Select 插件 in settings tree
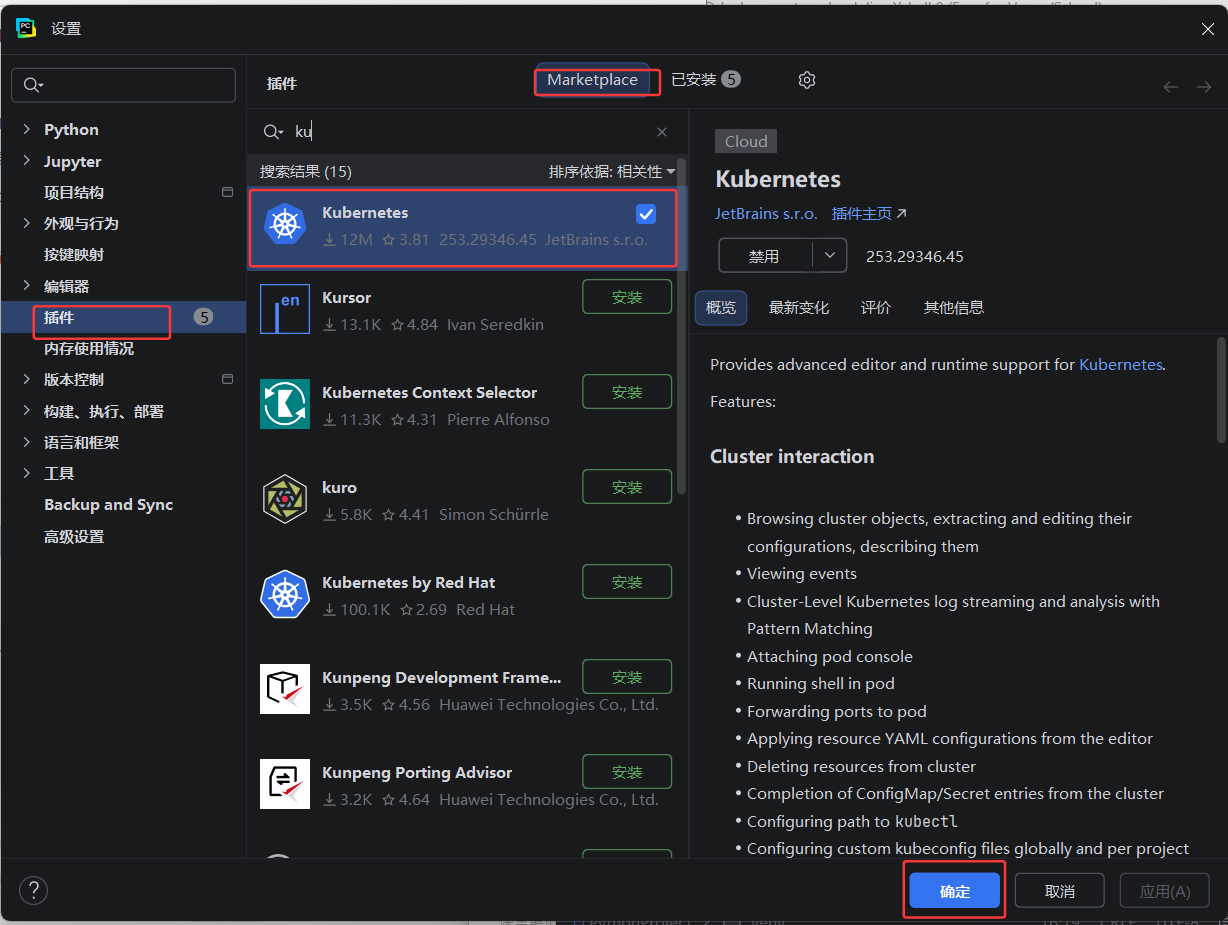 tap(123, 317)
